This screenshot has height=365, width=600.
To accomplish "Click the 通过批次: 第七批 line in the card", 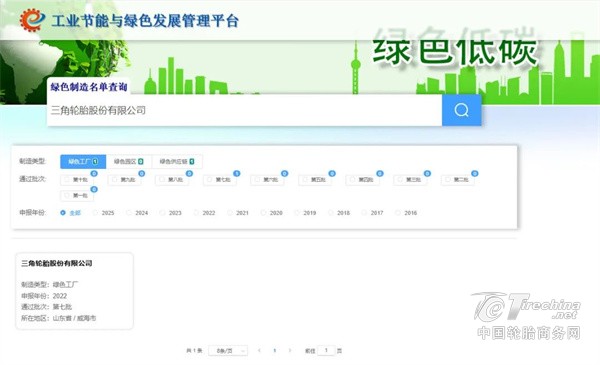I will pyautogui.click(x=46, y=307).
